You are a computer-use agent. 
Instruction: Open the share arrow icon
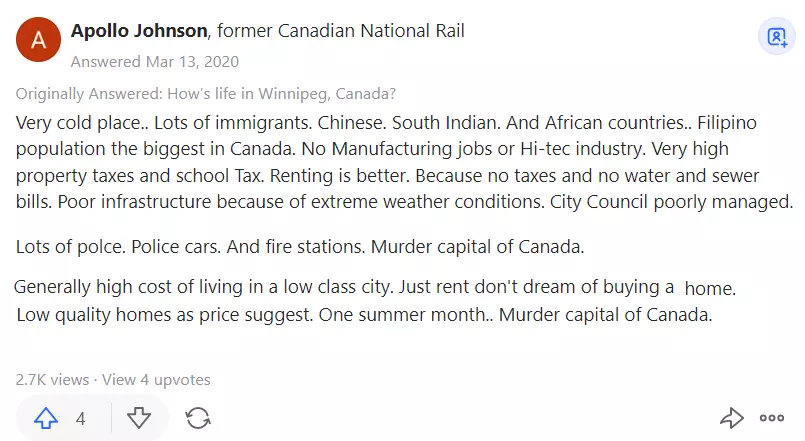click(x=732, y=418)
